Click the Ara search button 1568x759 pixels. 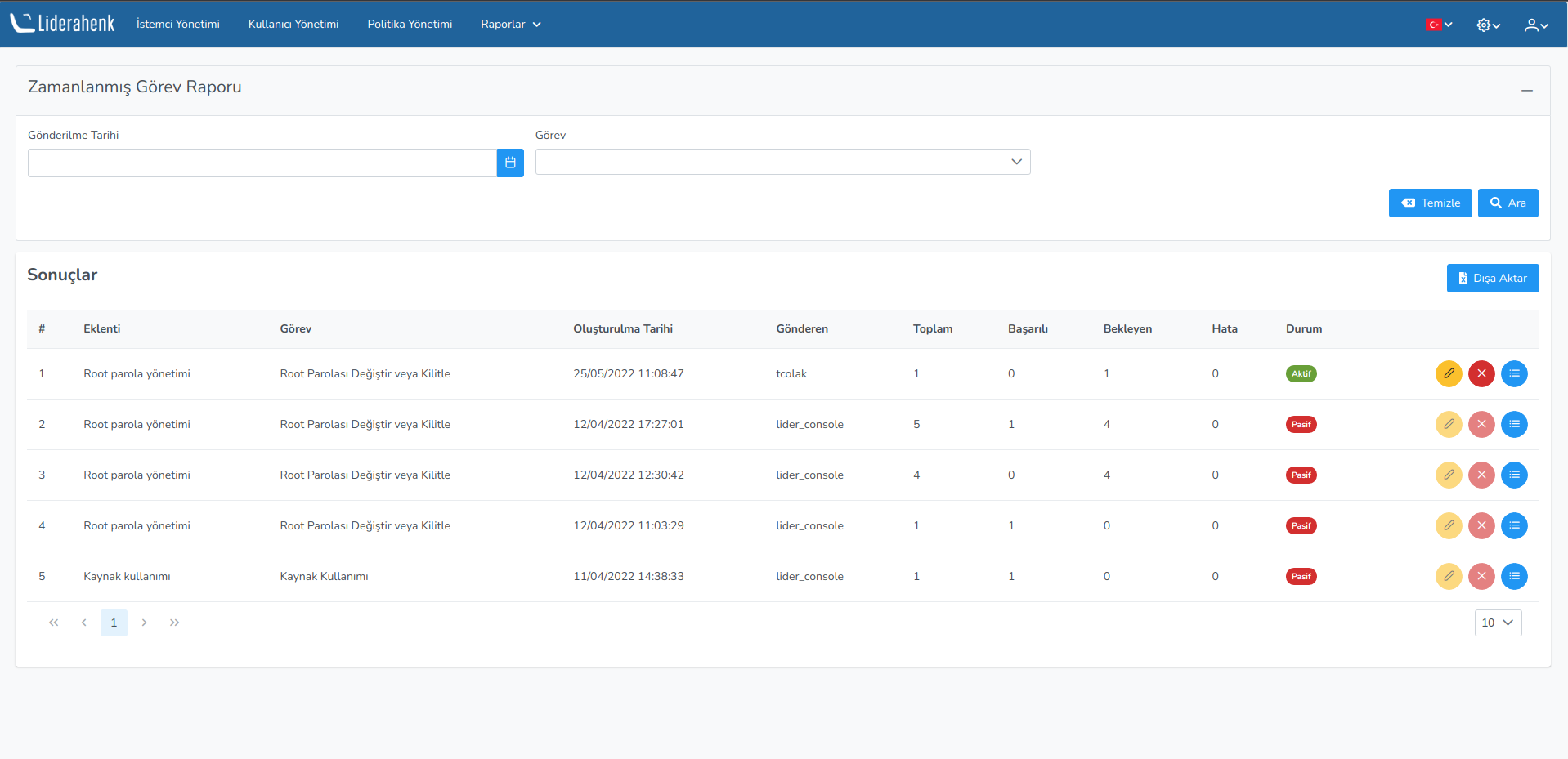pyautogui.click(x=1508, y=203)
